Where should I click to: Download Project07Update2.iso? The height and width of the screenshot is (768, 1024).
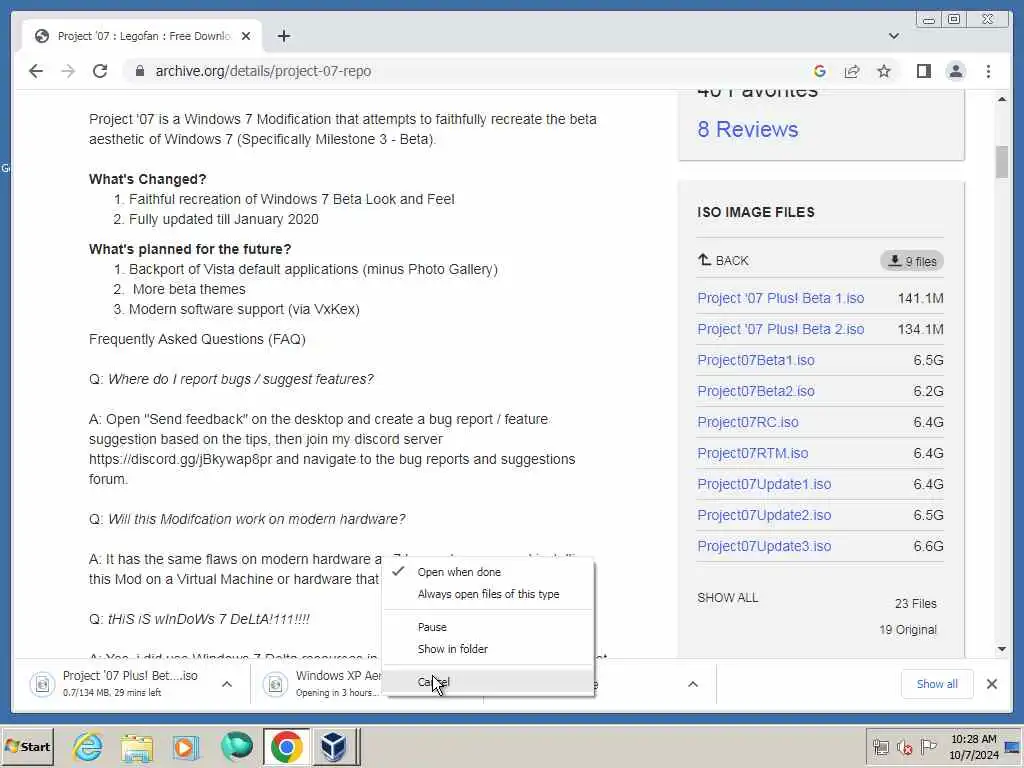pyautogui.click(x=764, y=515)
